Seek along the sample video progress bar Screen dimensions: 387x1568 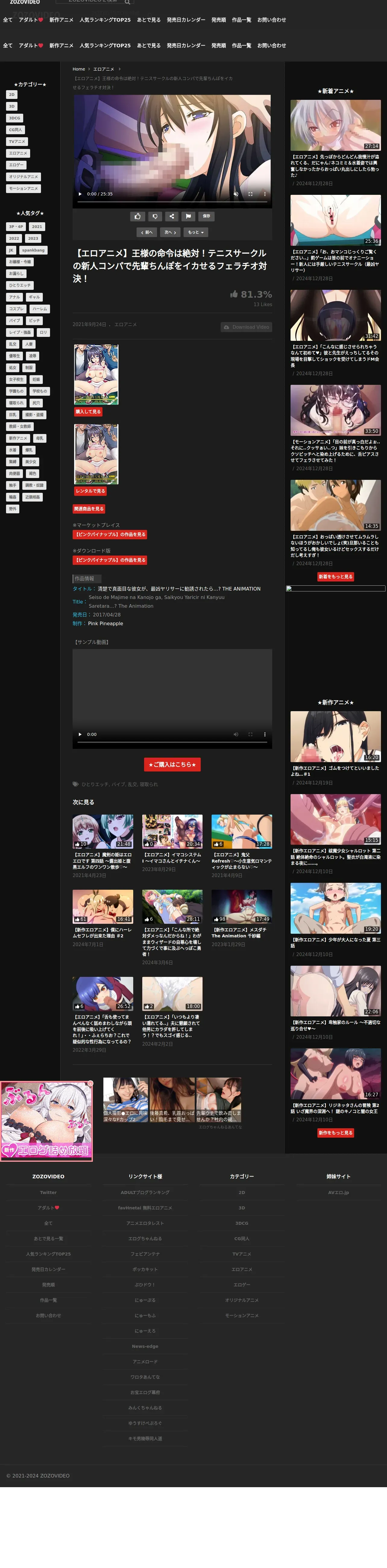pos(172,742)
